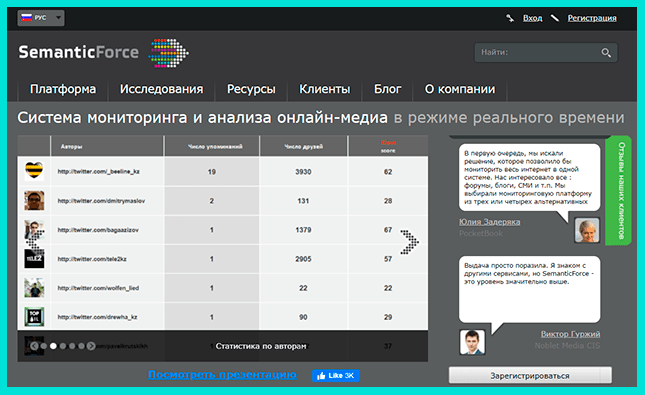The width and height of the screenshot is (645, 395).
Task: Open the Исследования menu
Action: coord(161,89)
